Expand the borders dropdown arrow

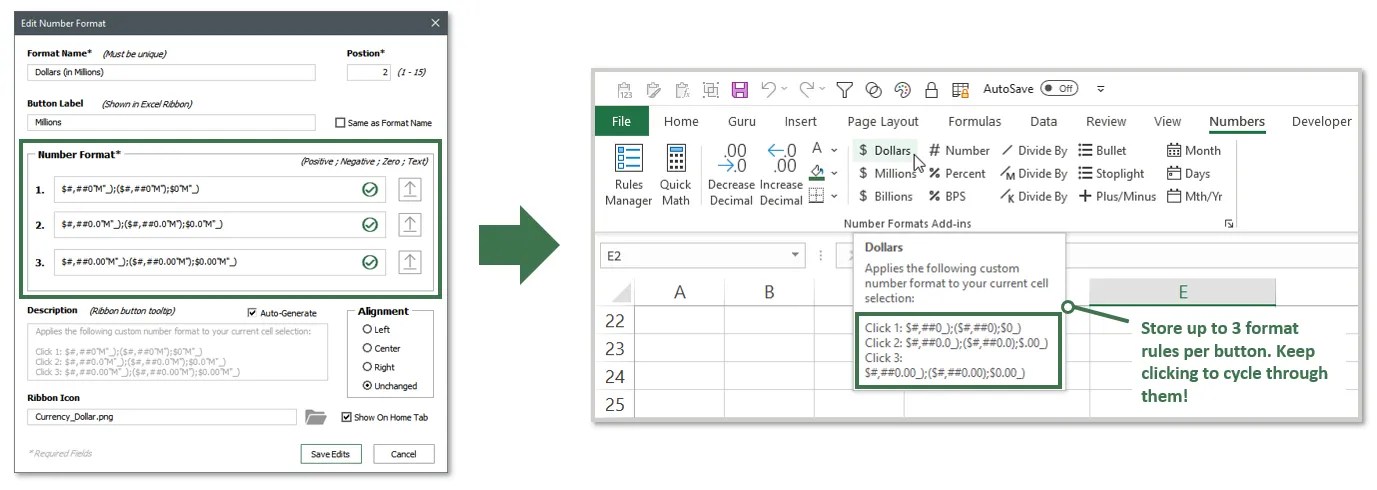click(834, 196)
